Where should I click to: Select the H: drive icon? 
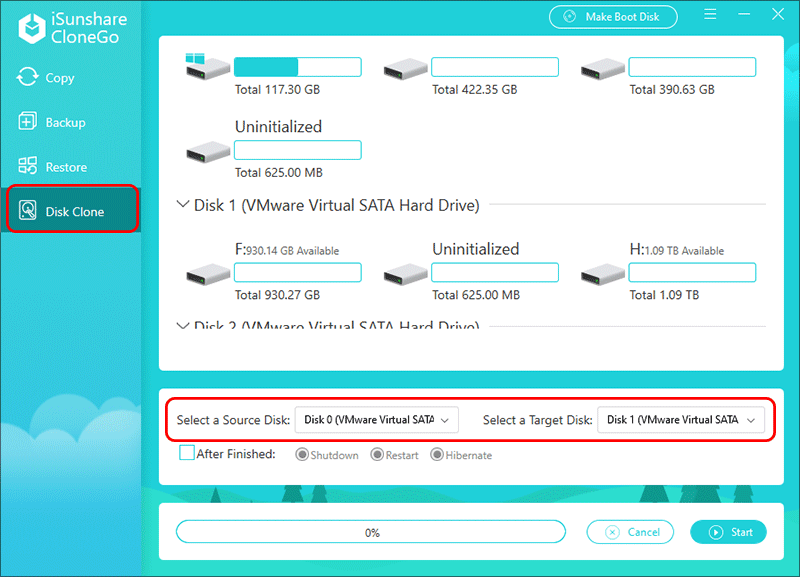coord(603,274)
